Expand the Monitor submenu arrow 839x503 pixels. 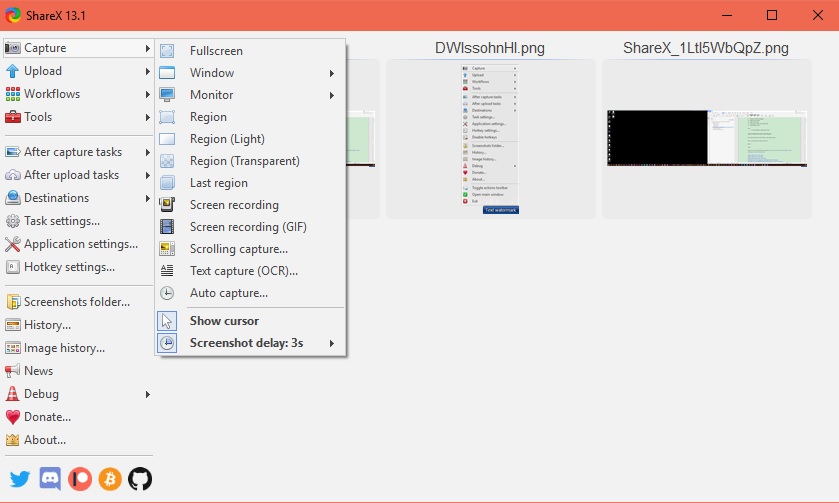pos(332,95)
